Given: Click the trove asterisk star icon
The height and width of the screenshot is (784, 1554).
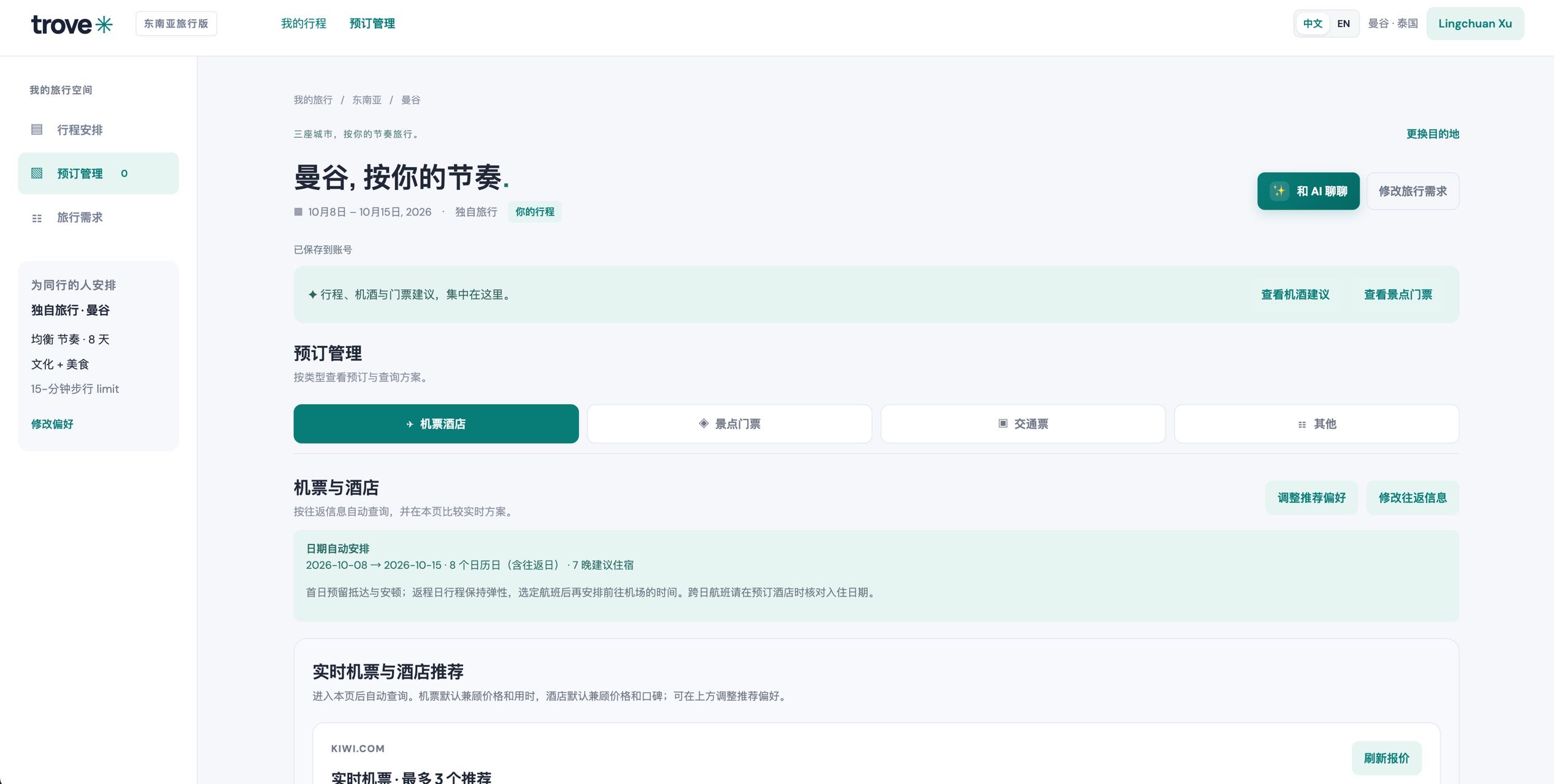Looking at the screenshot, I should pyautogui.click(x=104, y=24).
